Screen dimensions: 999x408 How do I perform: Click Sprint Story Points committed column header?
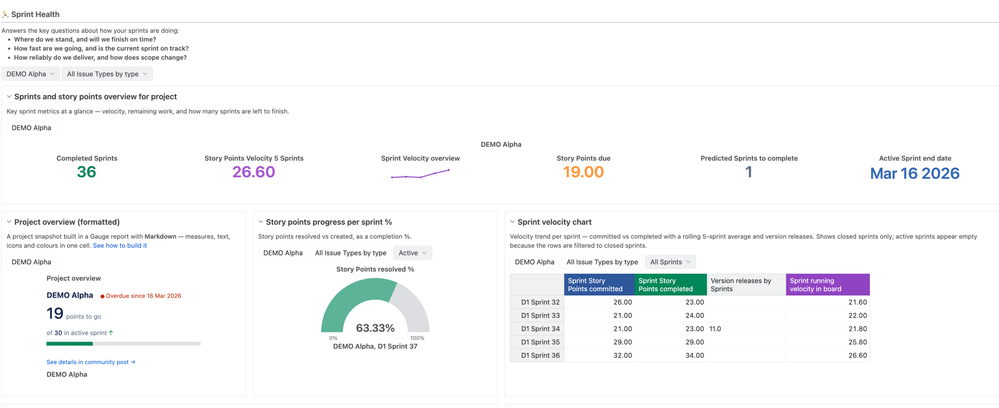[600, 284]
